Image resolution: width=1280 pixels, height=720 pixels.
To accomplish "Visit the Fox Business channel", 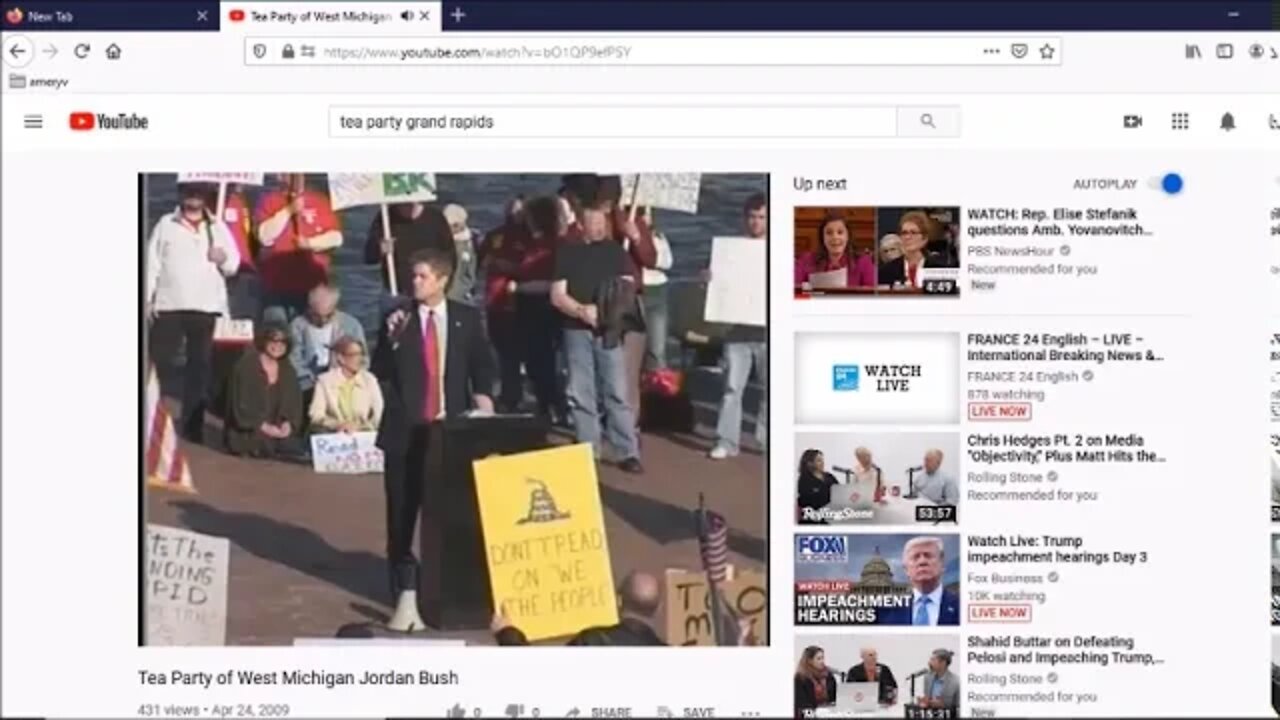I will (1006, 579).
